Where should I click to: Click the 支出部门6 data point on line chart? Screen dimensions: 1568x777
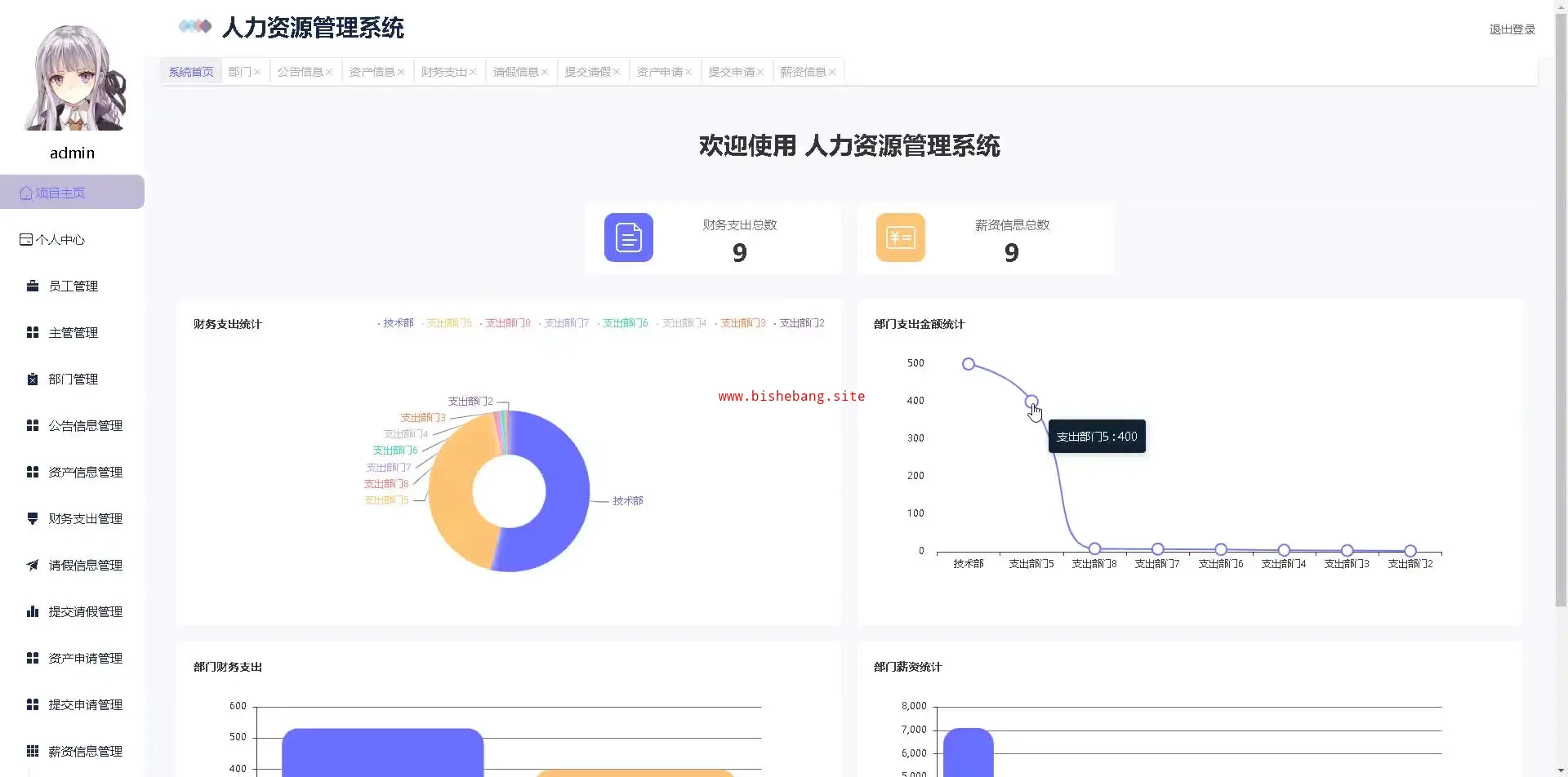(1221, 549)
